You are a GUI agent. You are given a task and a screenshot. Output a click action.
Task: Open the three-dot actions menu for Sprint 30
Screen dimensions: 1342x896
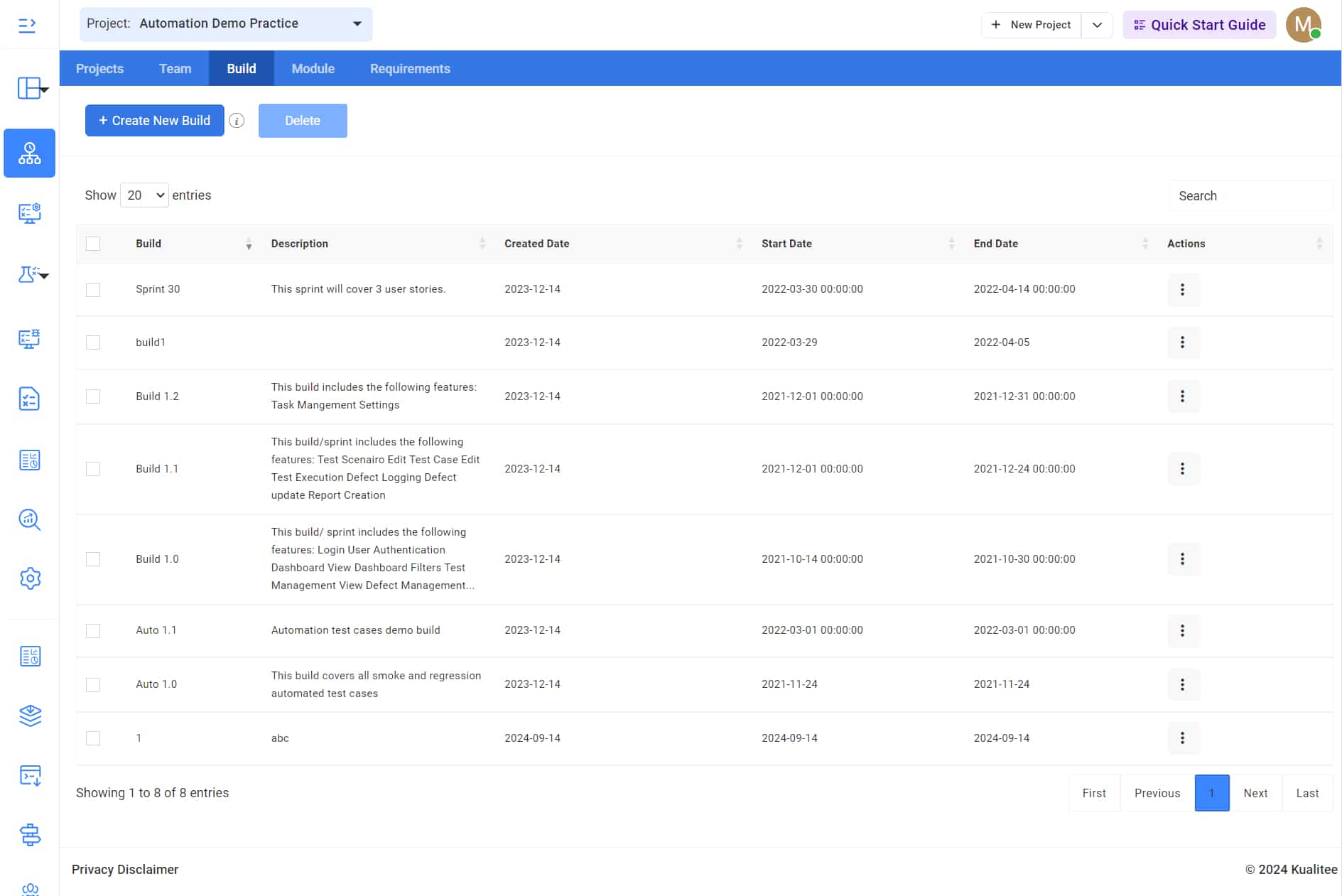point(1182,289)
